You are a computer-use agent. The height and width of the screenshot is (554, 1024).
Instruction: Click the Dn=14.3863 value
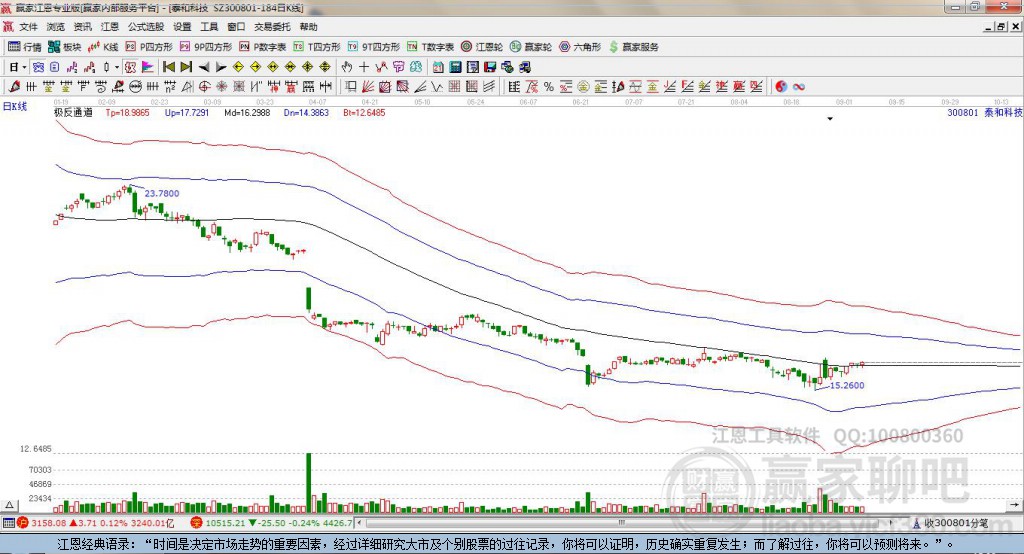coord(306,113)
